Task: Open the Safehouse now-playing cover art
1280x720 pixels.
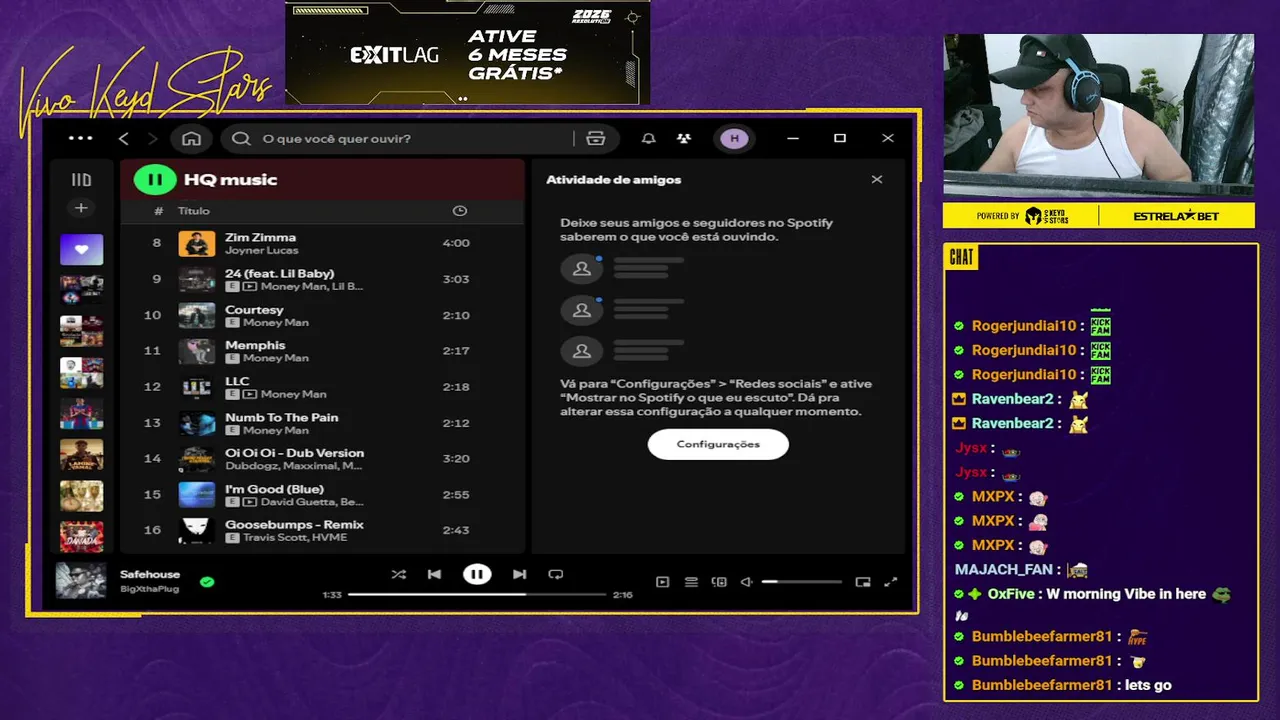Action: pos(81,580)
